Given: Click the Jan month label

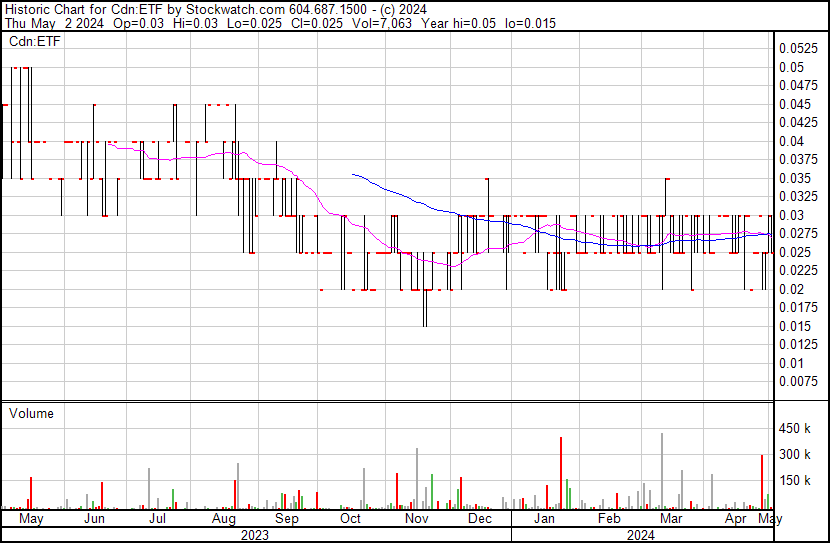Looking at the screenshot, I should click(x=544, y=518).
